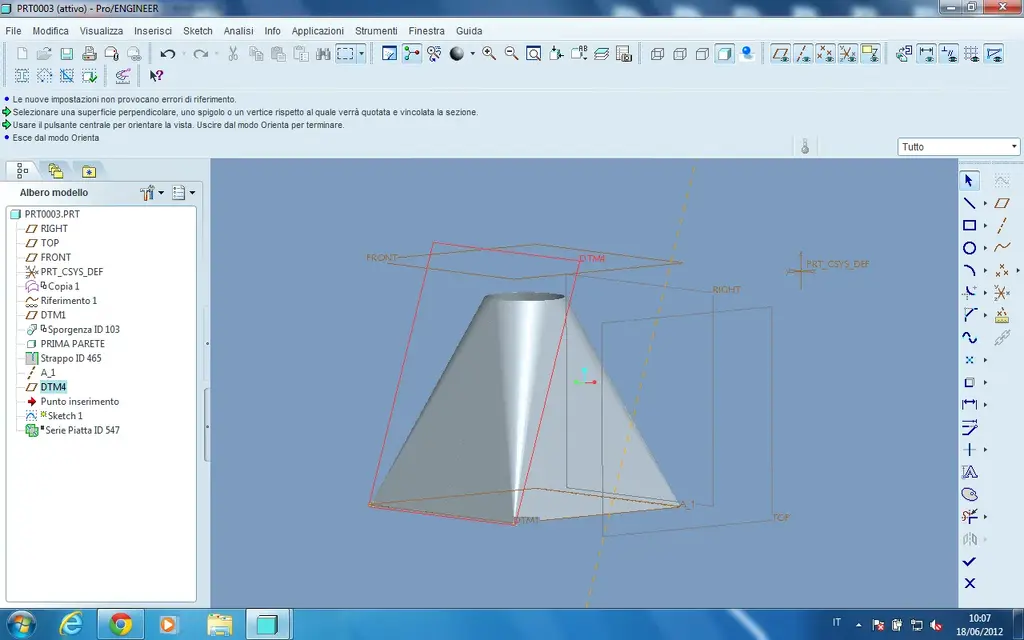The width and height of the screenshot is (1024, 640).
Task: Open the Tutto selection filter dropdown
Action: (x=958, y=147)
